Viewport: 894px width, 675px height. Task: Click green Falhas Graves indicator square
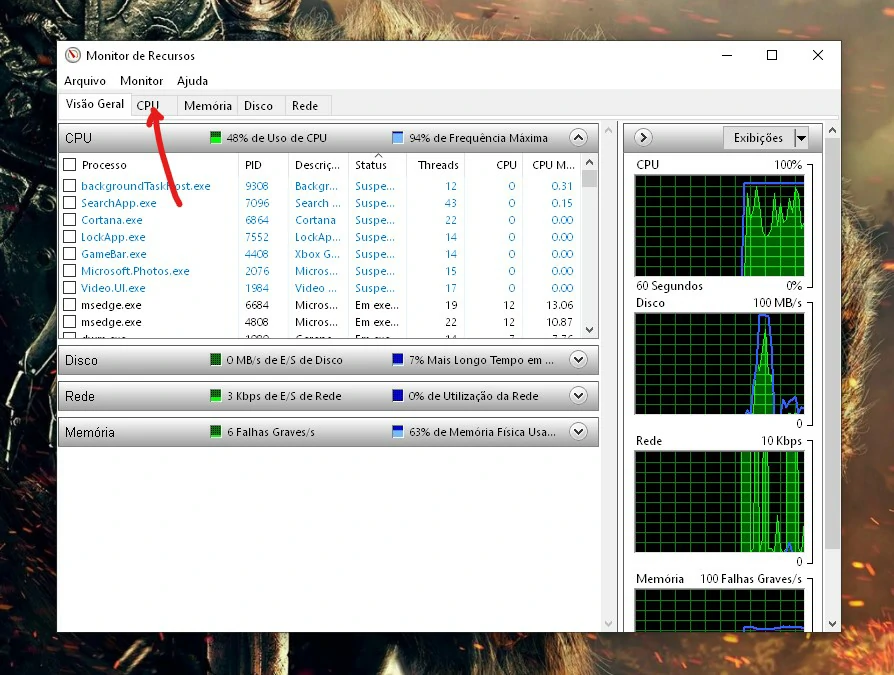216,432
